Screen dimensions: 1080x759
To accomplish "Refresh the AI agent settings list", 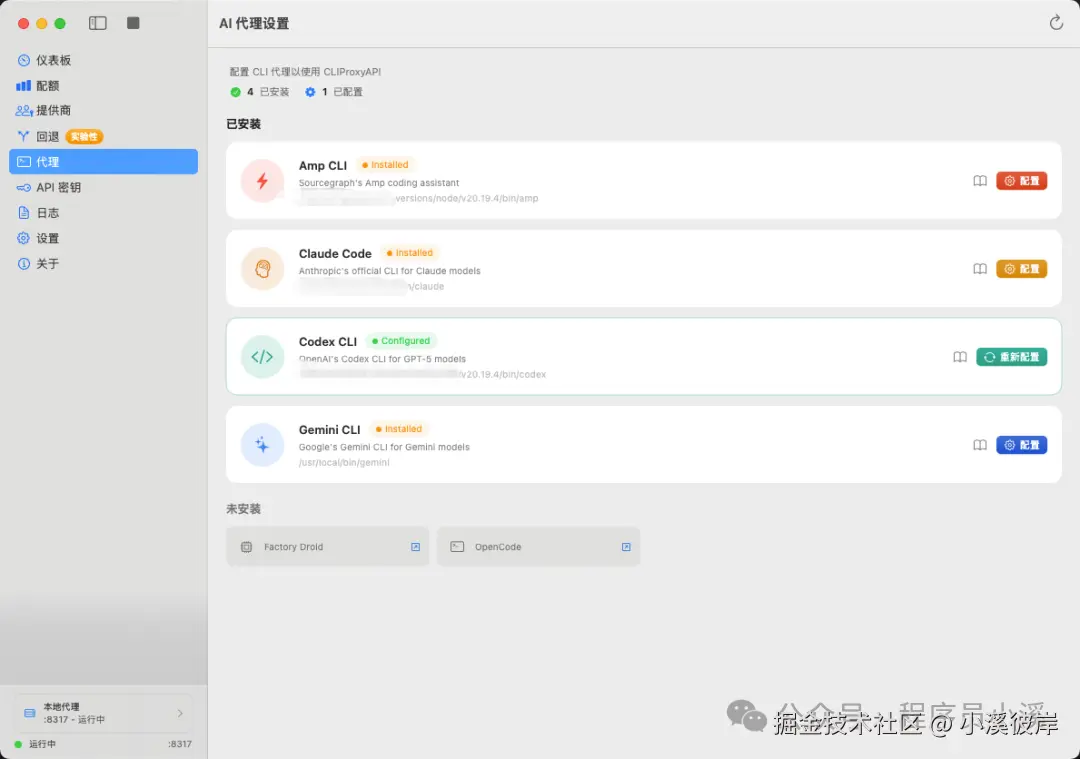I will tap(1056, 23).
